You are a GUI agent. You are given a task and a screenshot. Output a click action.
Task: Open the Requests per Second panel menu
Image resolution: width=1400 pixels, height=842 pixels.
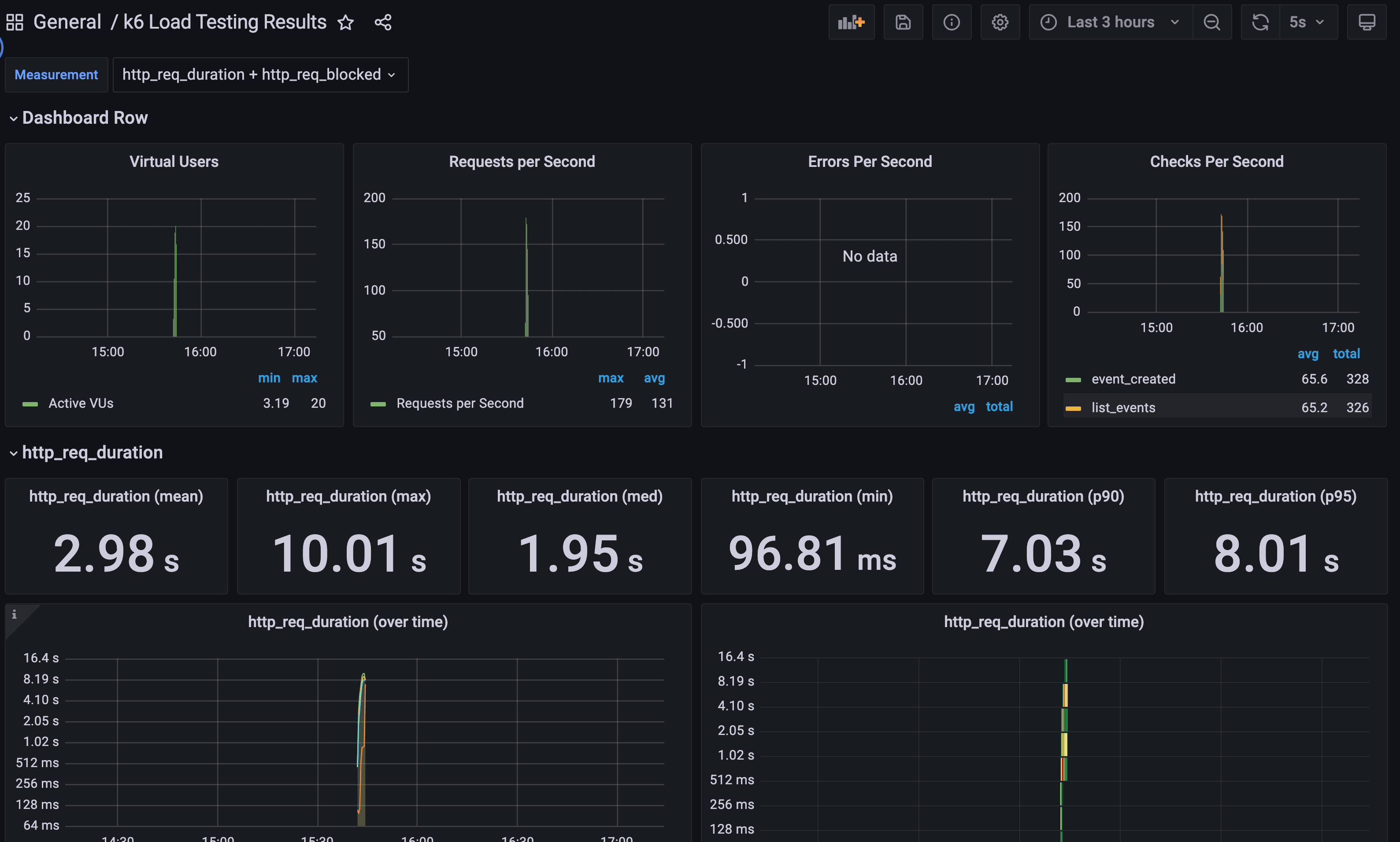point(522,162)
